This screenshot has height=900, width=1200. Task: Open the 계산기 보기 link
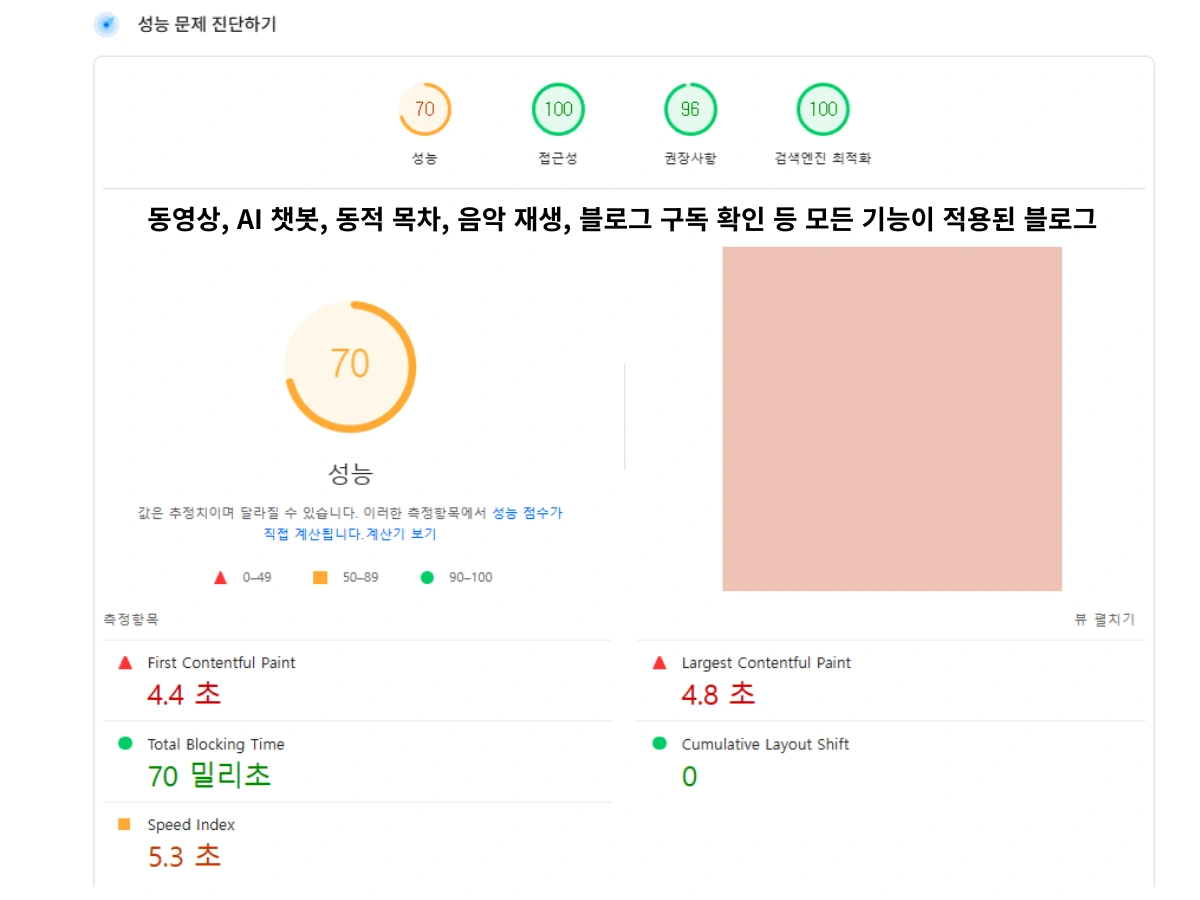point(401,534)
